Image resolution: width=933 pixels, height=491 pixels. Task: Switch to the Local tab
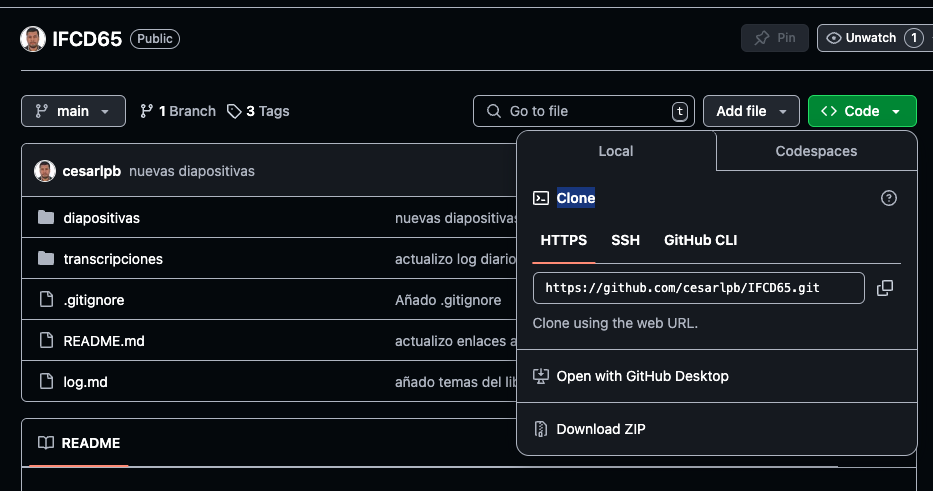(616, 151)
